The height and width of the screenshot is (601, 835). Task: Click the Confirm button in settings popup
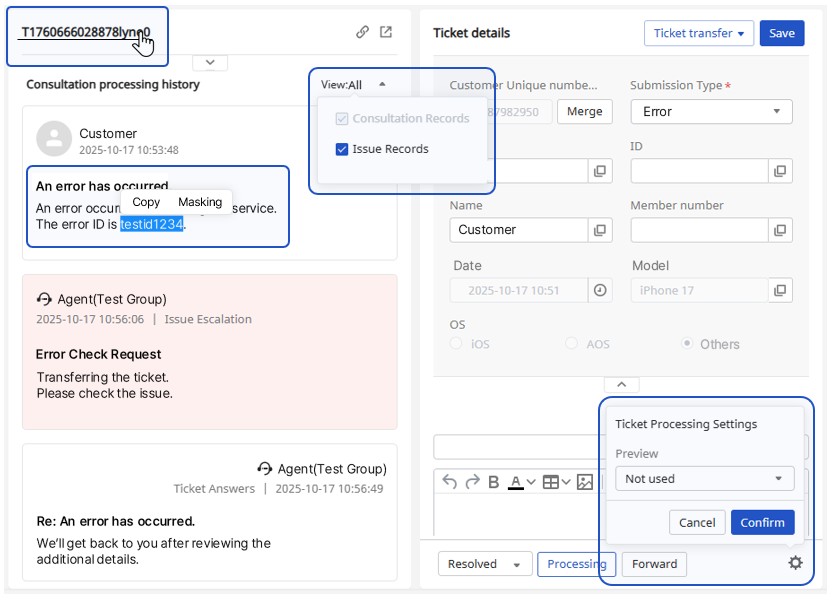762,522
